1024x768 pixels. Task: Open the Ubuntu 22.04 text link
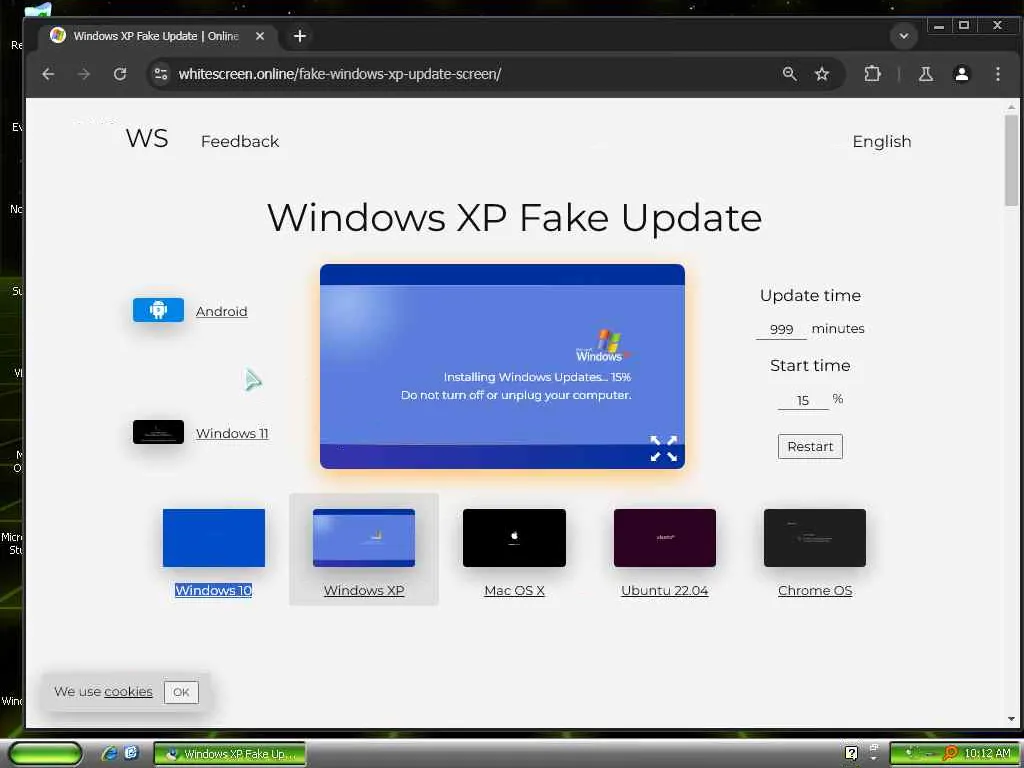click(x=665, y=590)
